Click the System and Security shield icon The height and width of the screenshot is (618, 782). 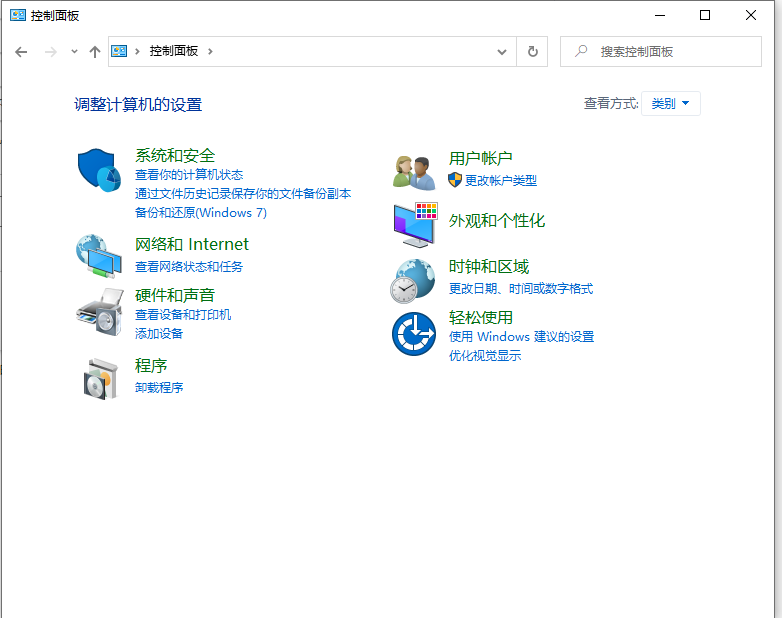pos(99,170)
